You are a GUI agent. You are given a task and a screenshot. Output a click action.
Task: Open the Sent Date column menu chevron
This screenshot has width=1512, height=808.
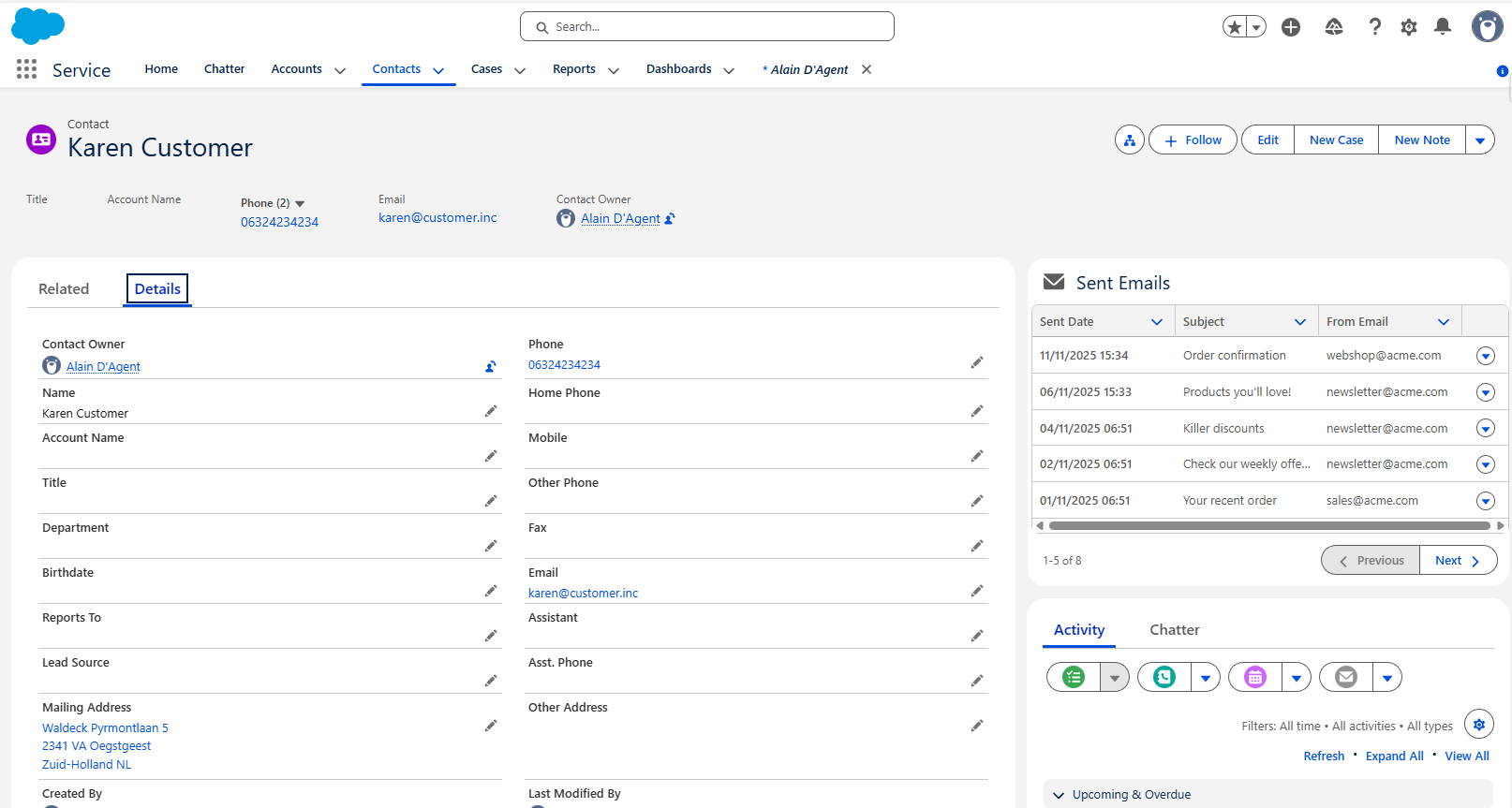pyautogui.click(x=1157, y=322)
